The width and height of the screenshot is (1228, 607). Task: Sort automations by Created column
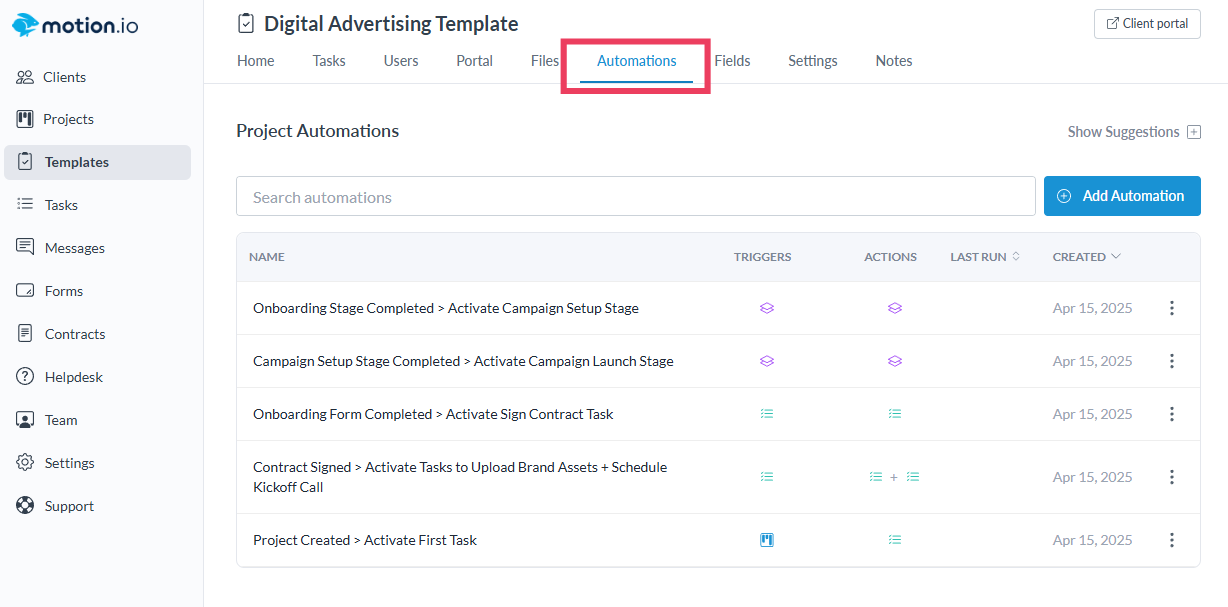1086,257
